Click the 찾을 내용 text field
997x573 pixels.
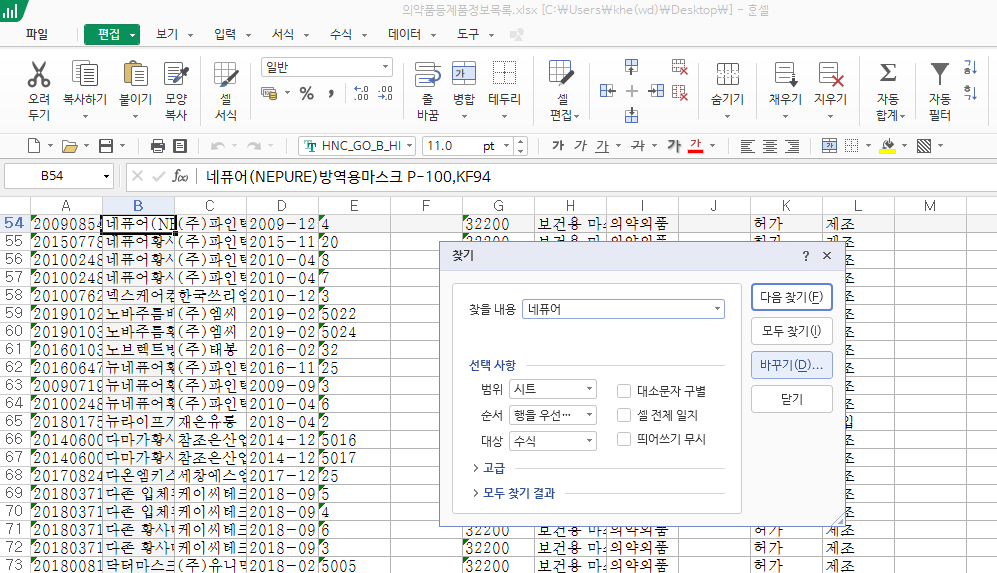coord(623,309)
